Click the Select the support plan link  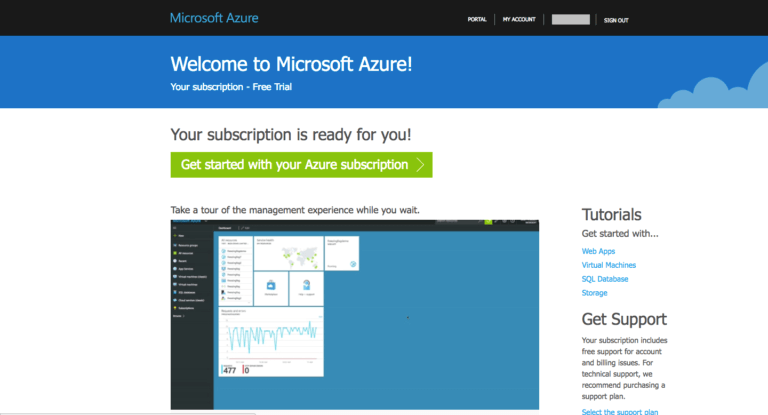620,412
